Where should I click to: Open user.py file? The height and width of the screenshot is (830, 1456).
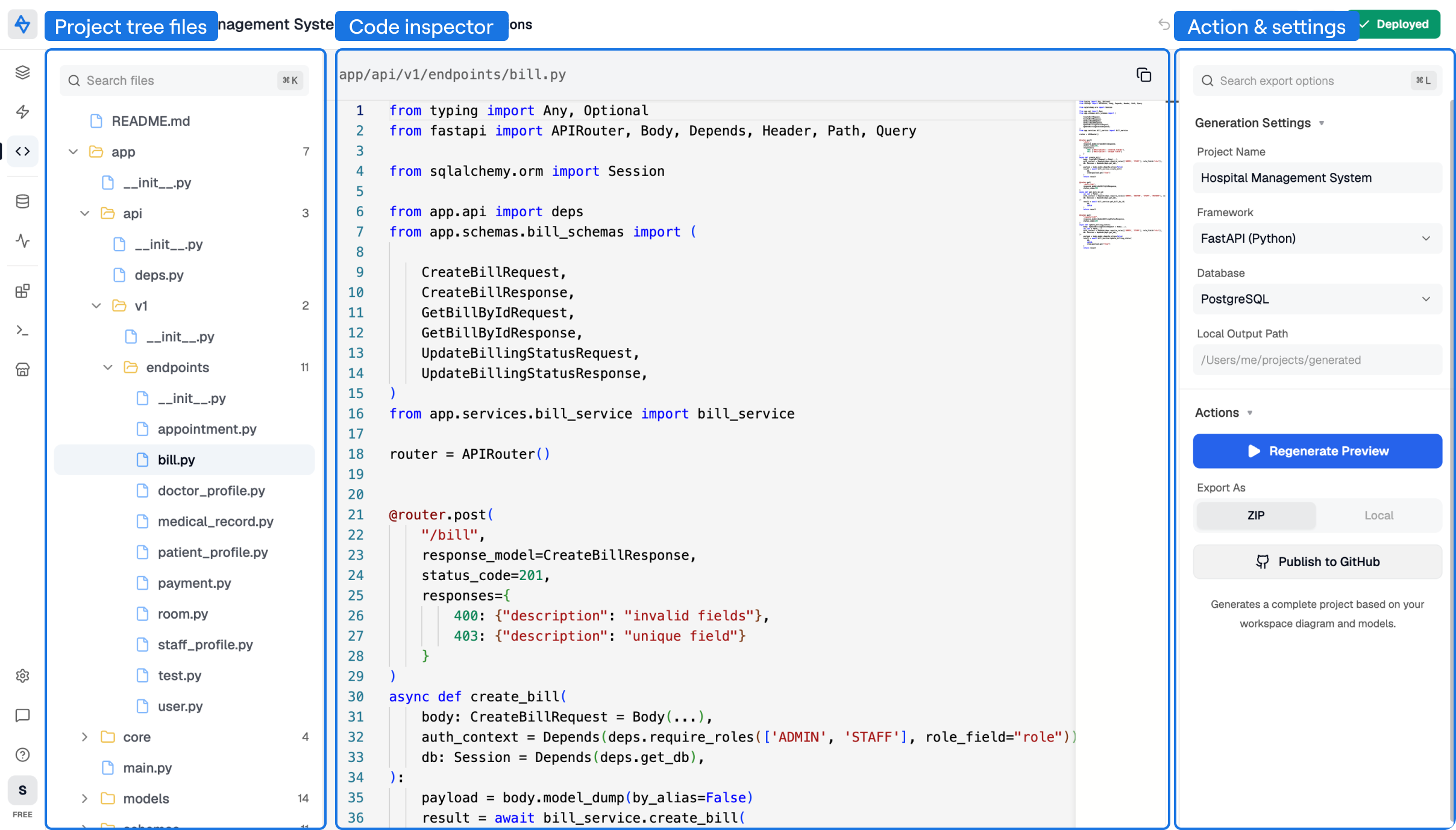click(x=184, y=707)
